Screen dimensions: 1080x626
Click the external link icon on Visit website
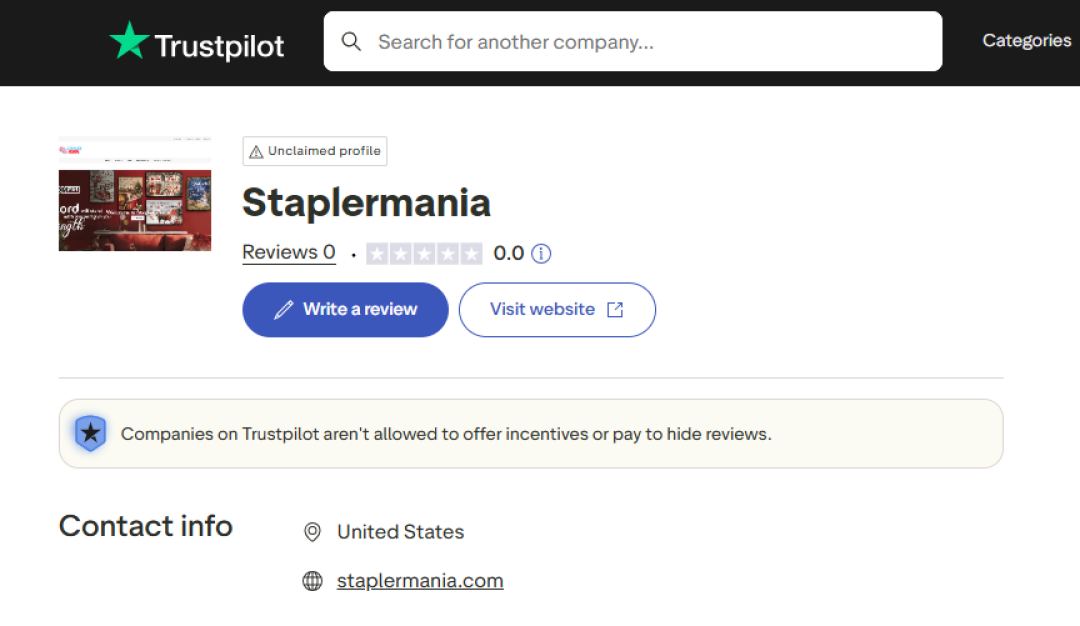[615, 310]
